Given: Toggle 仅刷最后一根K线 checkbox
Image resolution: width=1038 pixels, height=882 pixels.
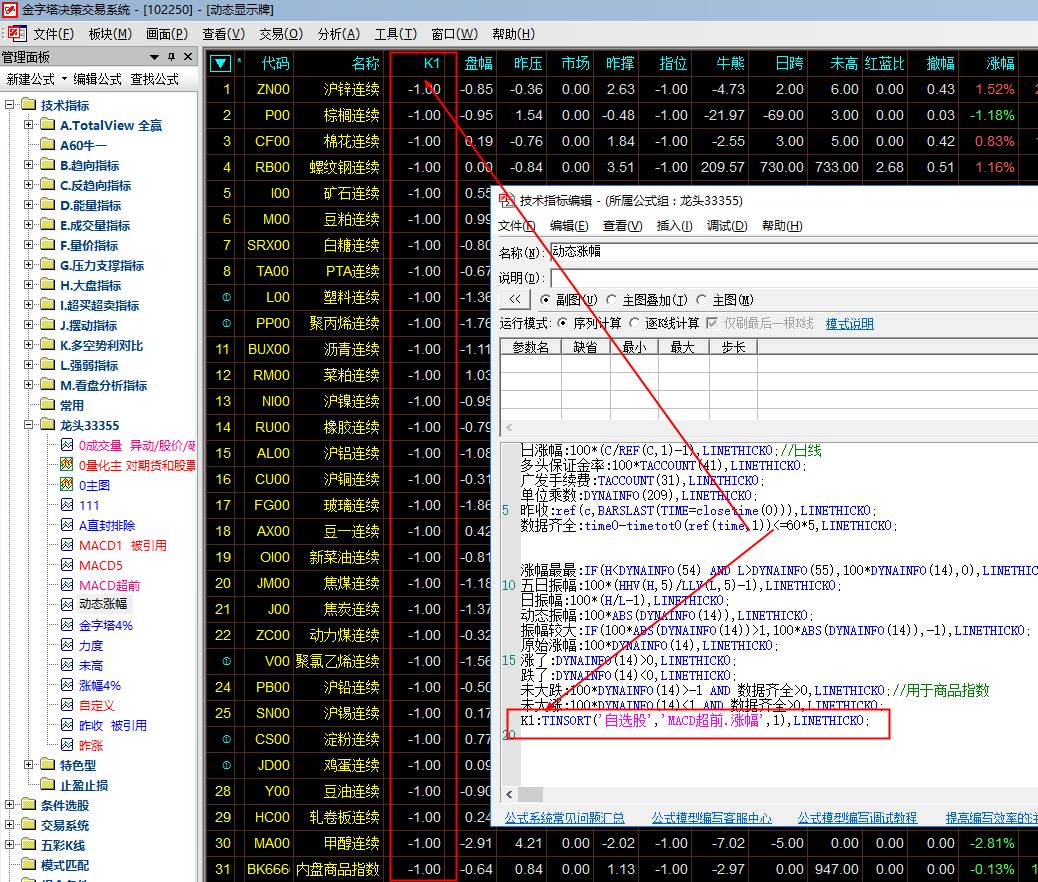Looking at the screenshot, I should pyautogui.click(x=712, y=323).
